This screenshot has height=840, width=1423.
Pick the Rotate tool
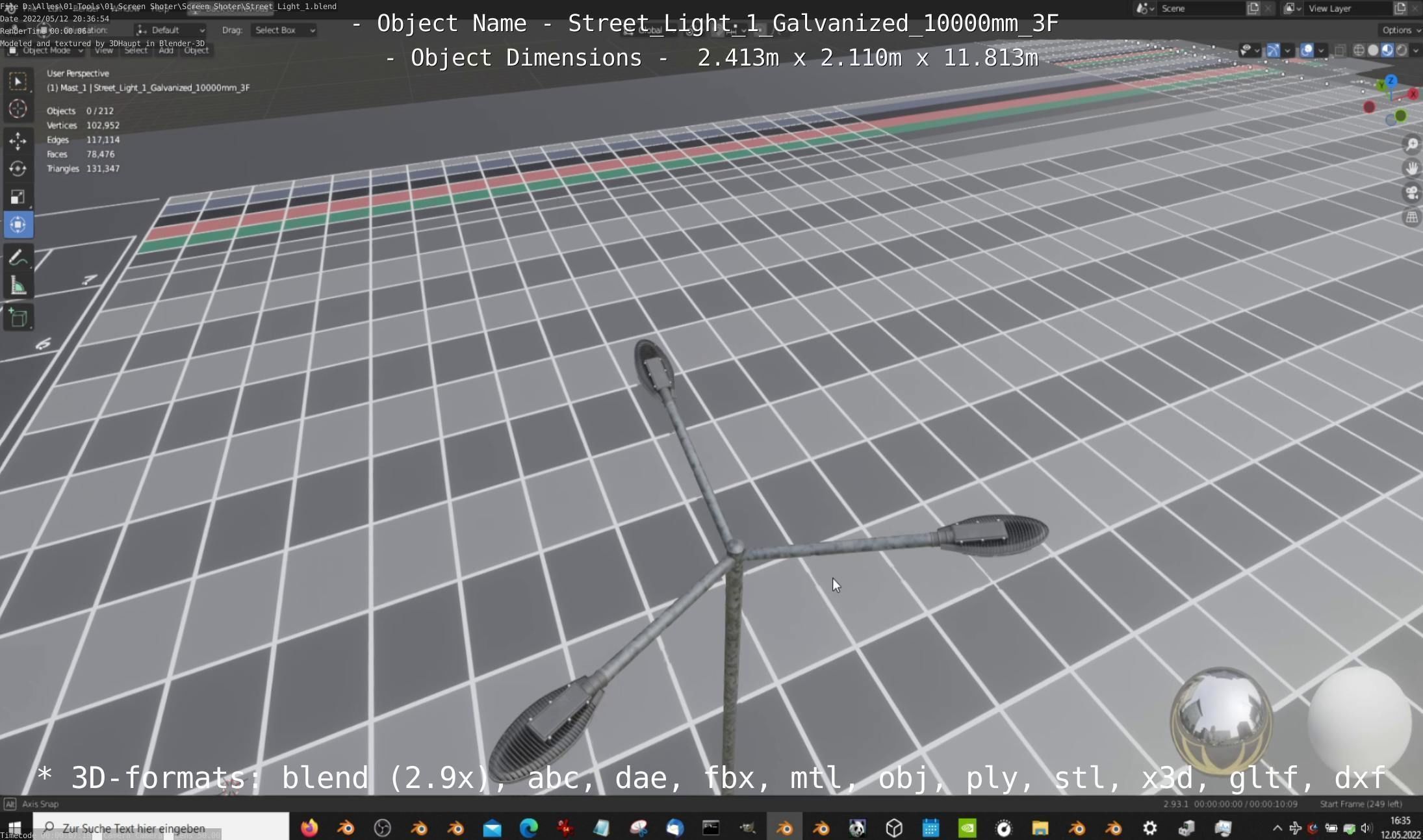pos(18,169)
